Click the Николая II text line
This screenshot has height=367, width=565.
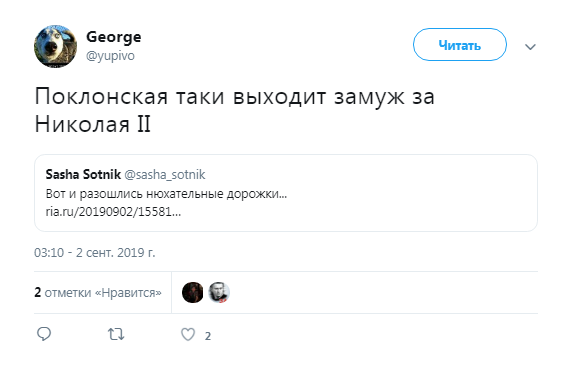(x=92, y=124)
